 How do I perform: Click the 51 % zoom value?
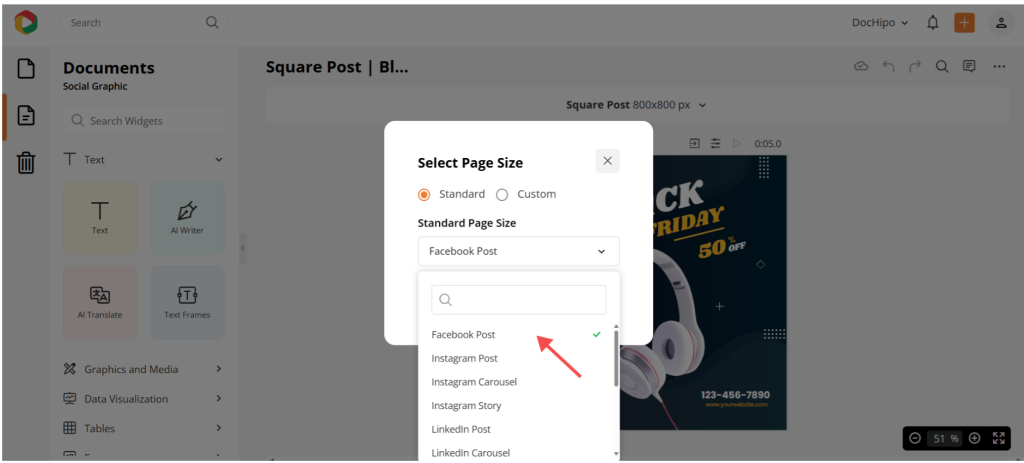click(945, 438)
